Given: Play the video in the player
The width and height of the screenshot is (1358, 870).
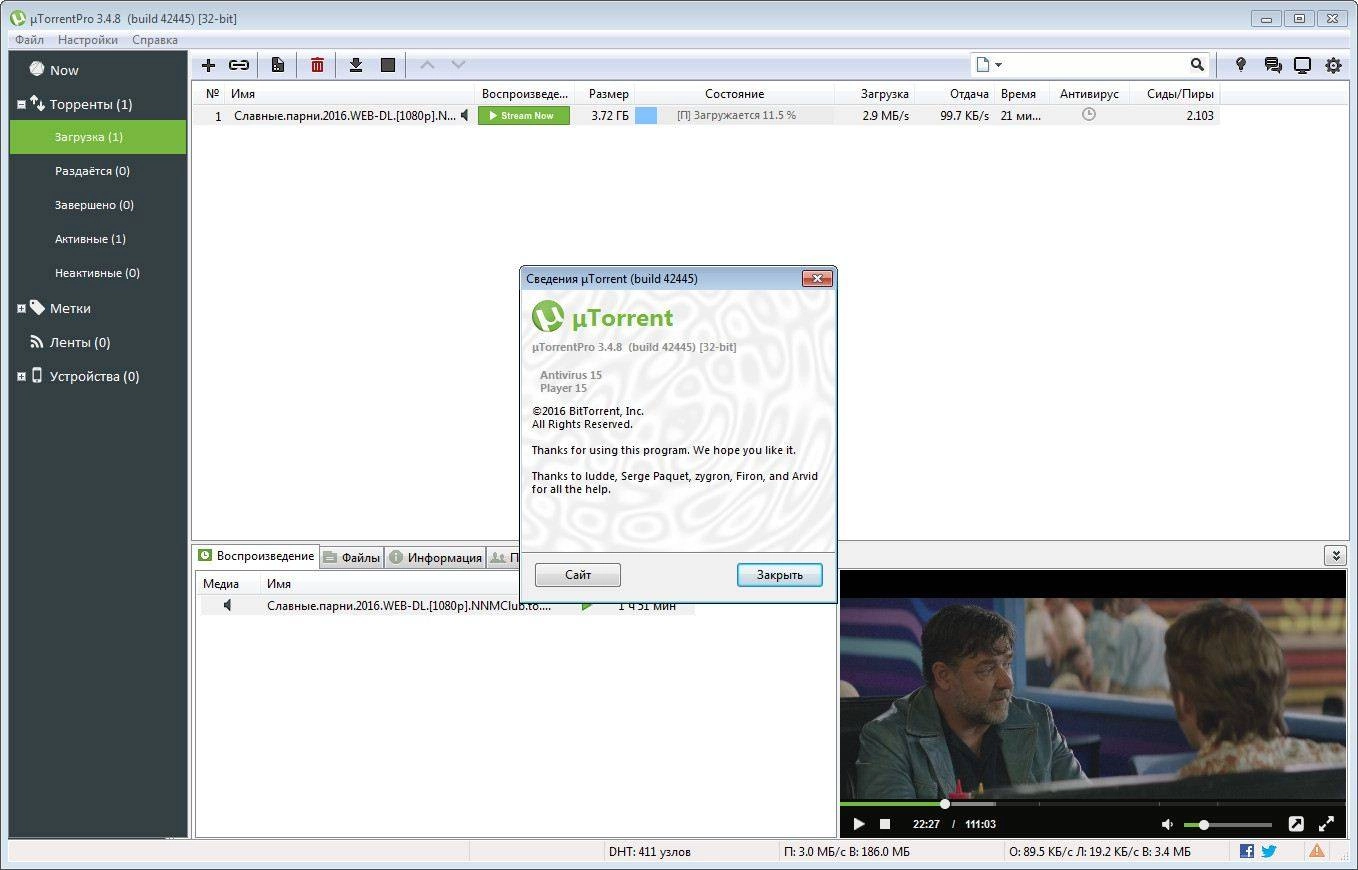Looking at the screenshot, I should (858, 824).
